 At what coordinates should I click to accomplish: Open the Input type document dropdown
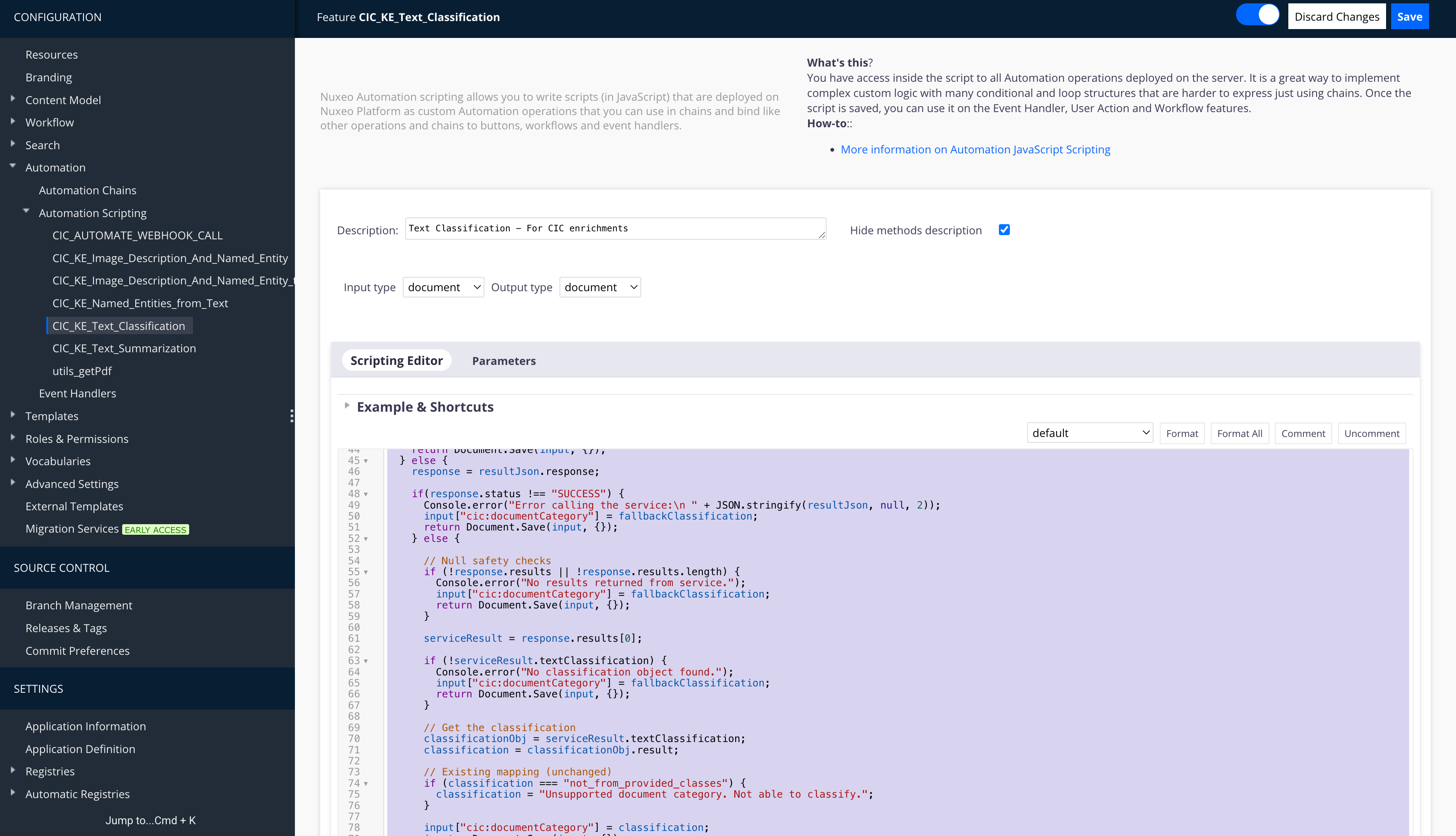[442, 287]
